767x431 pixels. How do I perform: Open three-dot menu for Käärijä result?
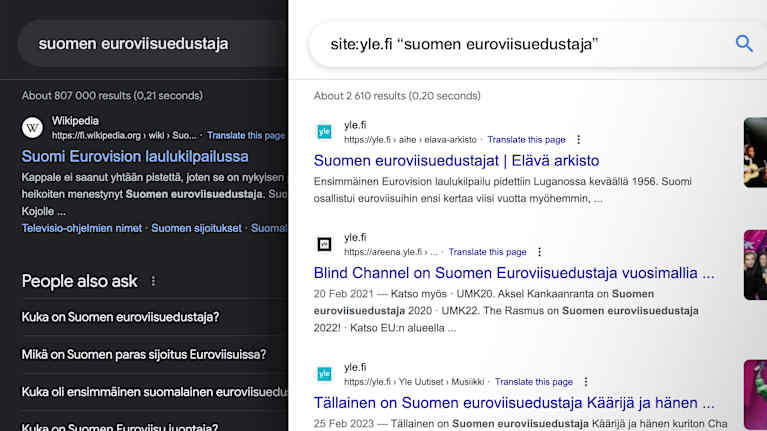coord(586,382)
